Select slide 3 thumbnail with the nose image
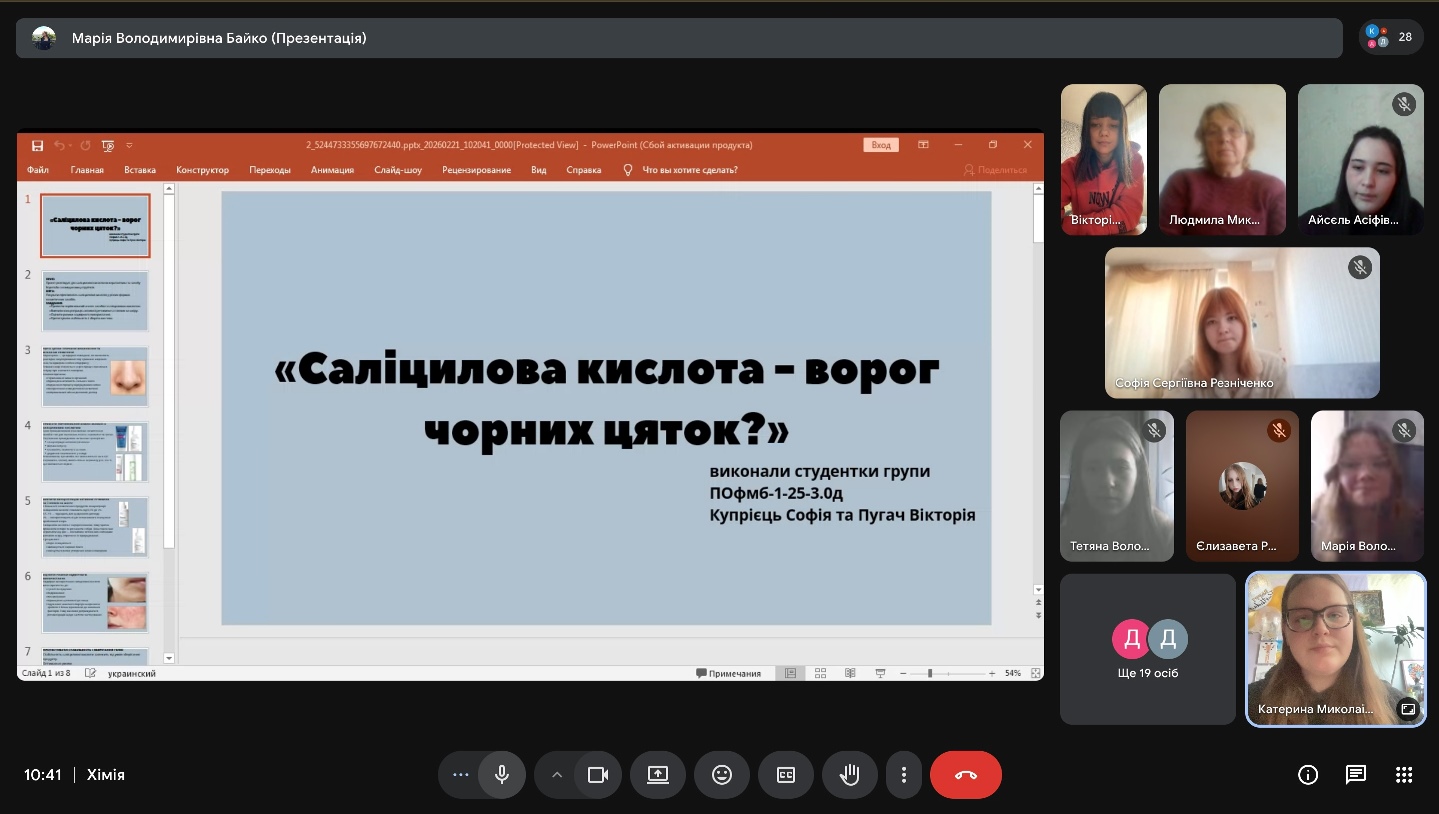 point(95,376)
